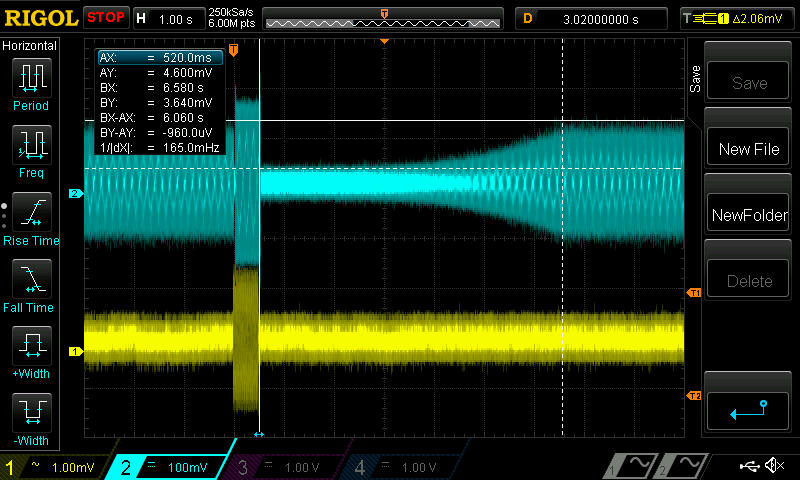Toggle the sound speaker icon
The image size is (800, 480).
pyautogui.click(x=774, y=466)
